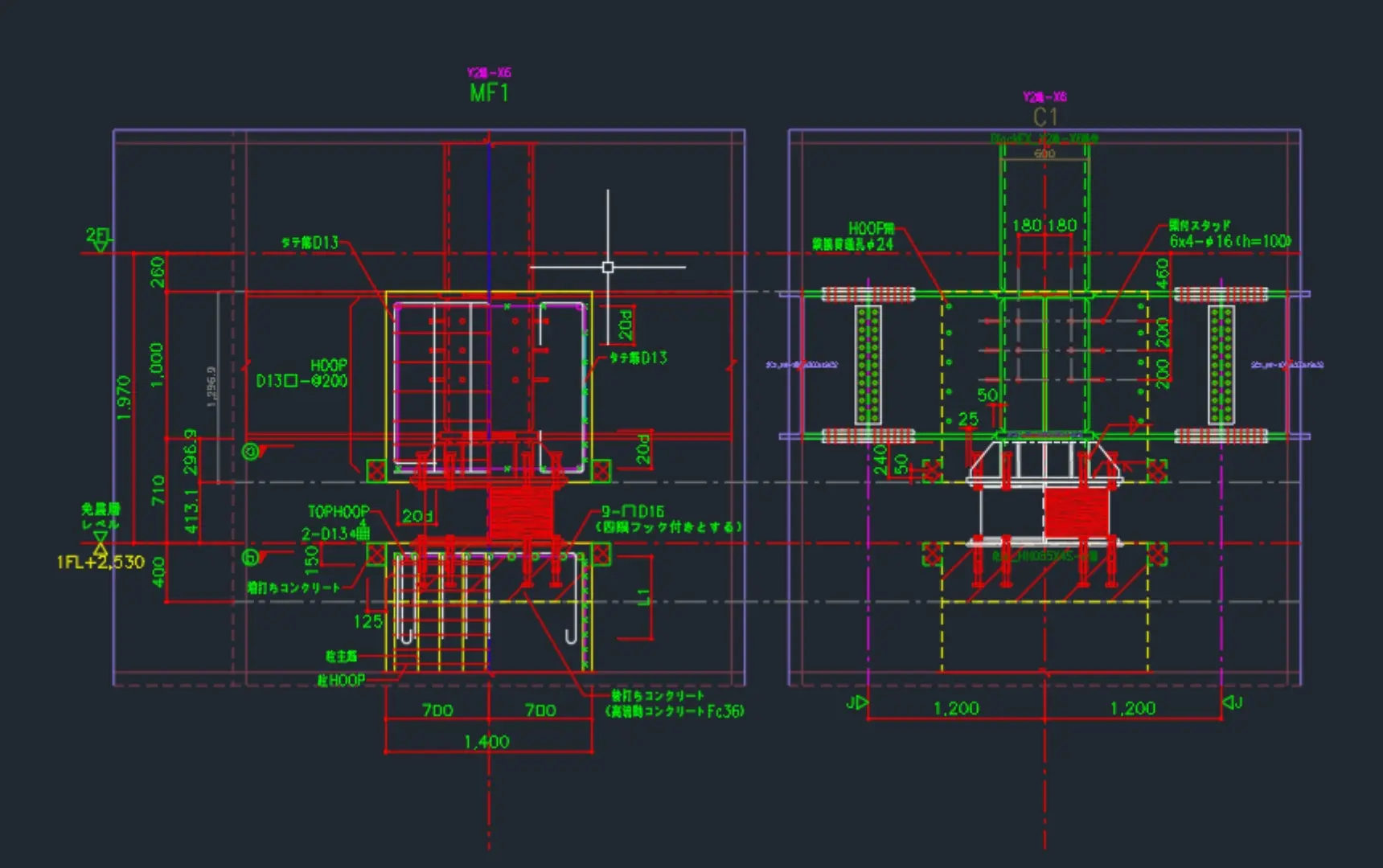Click the 1,400 overall width dimension
The width and height of the screenshot is (1383, 868).
tap(486, 741)
